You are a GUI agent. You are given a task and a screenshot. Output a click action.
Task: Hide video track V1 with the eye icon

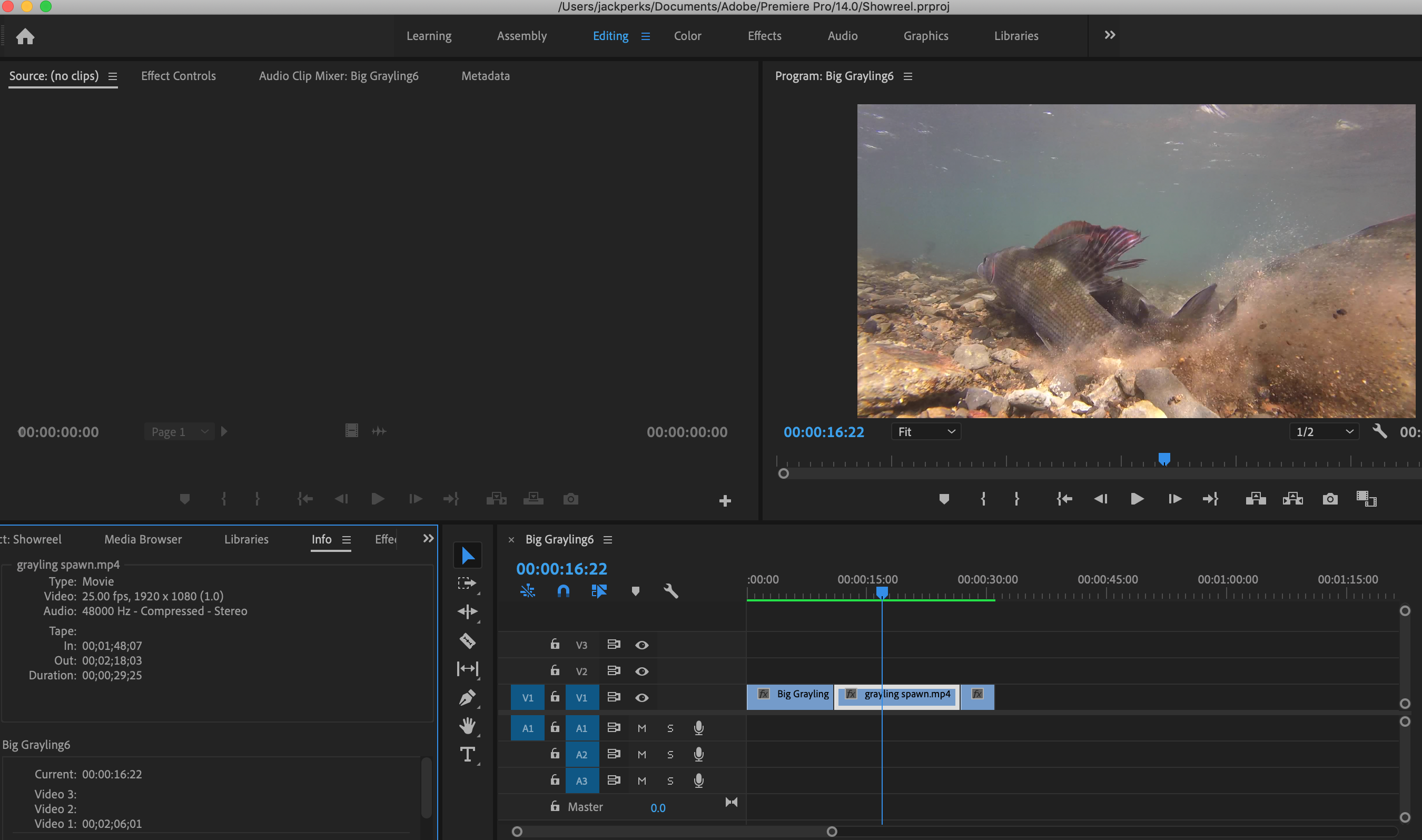tap(641, 697)
